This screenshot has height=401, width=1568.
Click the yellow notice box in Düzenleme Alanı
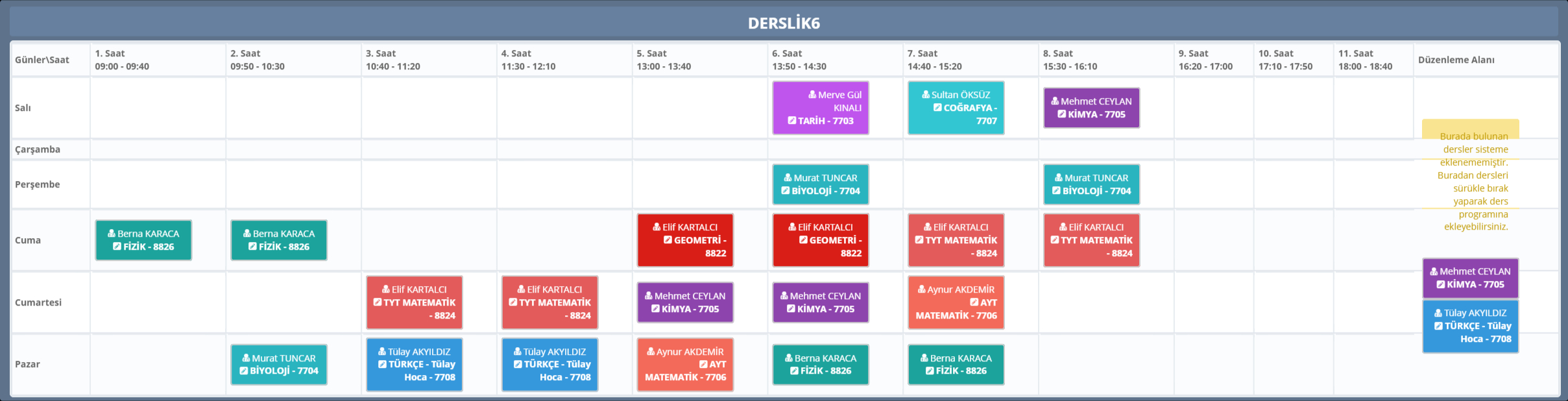pos(1470,175)
